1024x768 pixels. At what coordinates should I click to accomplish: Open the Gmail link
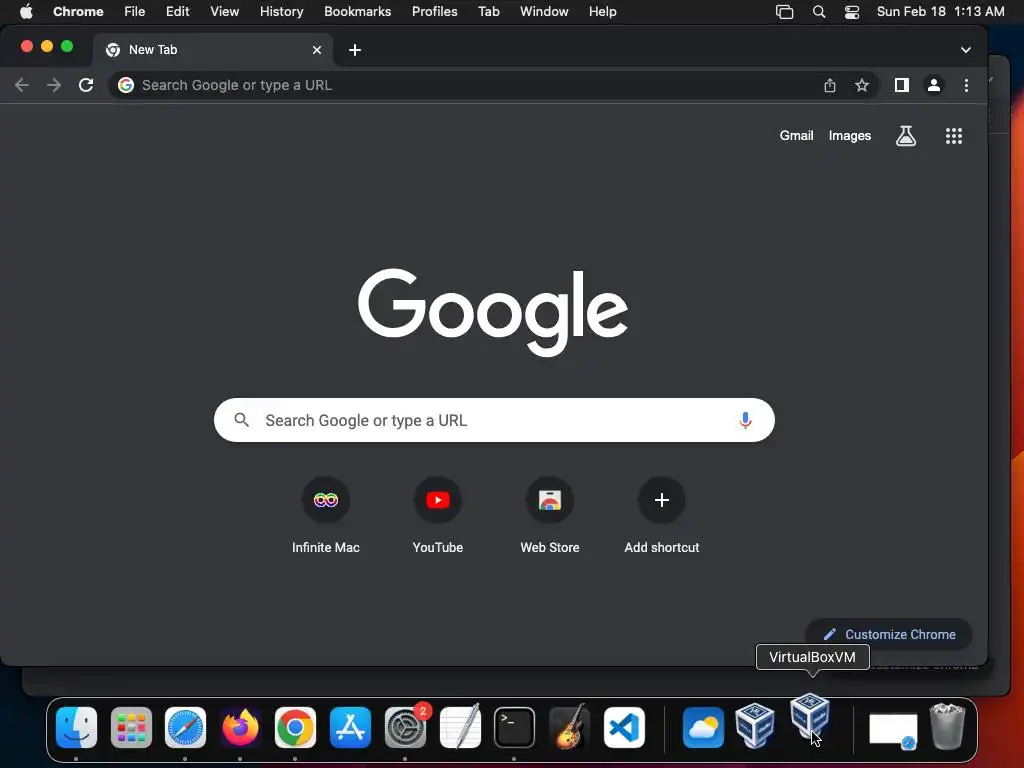[x=796, y=136]
